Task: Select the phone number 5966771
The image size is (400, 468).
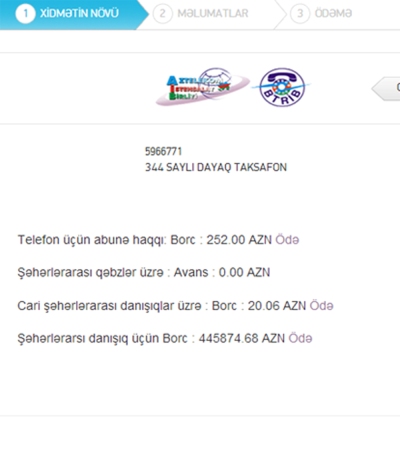Action: (163, 152)
